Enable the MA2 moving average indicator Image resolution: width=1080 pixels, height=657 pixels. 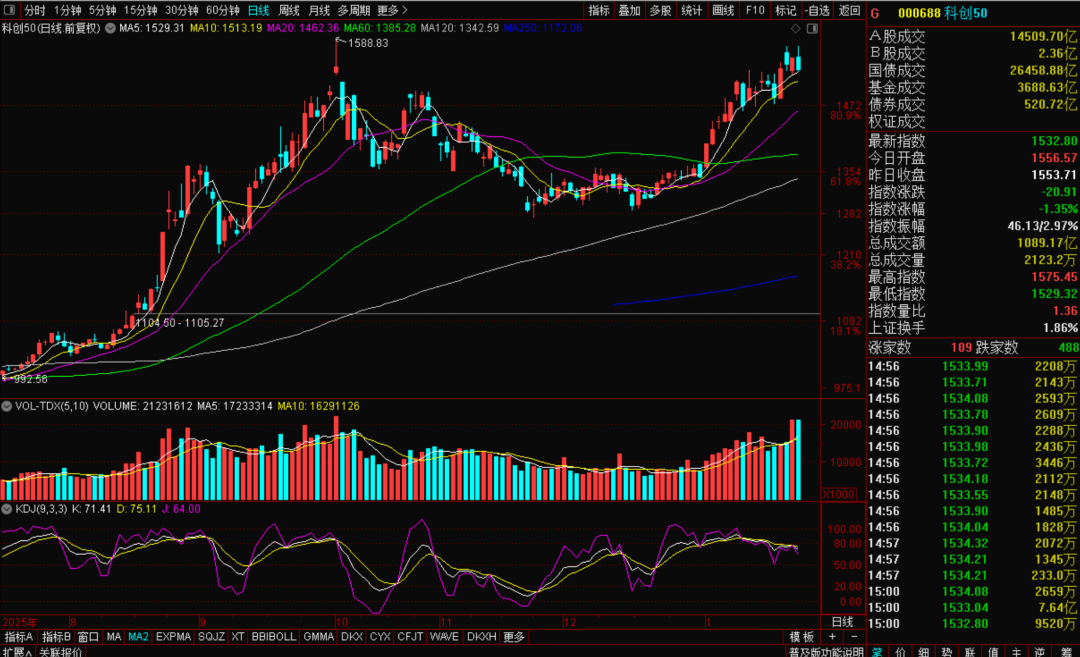click(138, 637)
